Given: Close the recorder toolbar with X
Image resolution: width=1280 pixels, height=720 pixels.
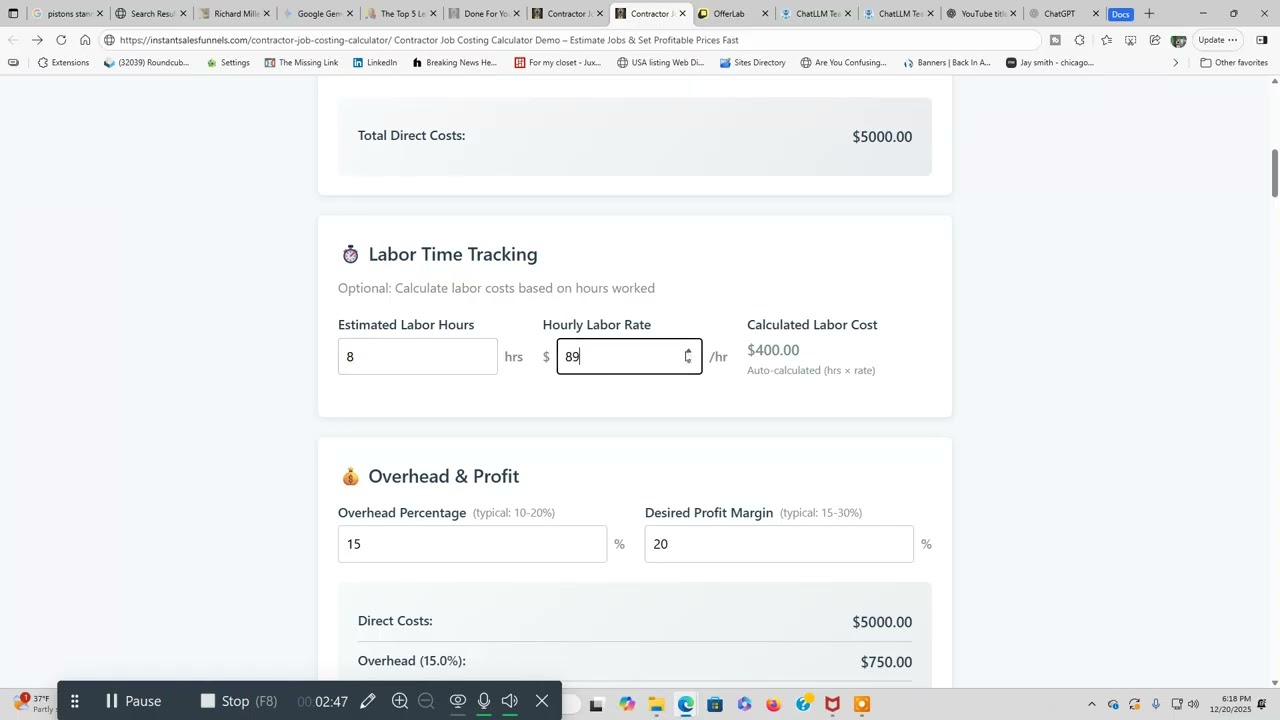Looking at the screenshot, I should coord(542,701).
